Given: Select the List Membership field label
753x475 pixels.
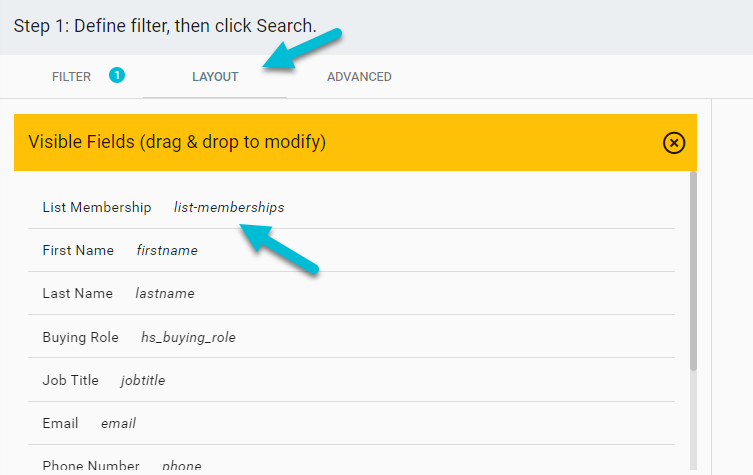Looking at the screenshot, I should click(x=97, y=207).
